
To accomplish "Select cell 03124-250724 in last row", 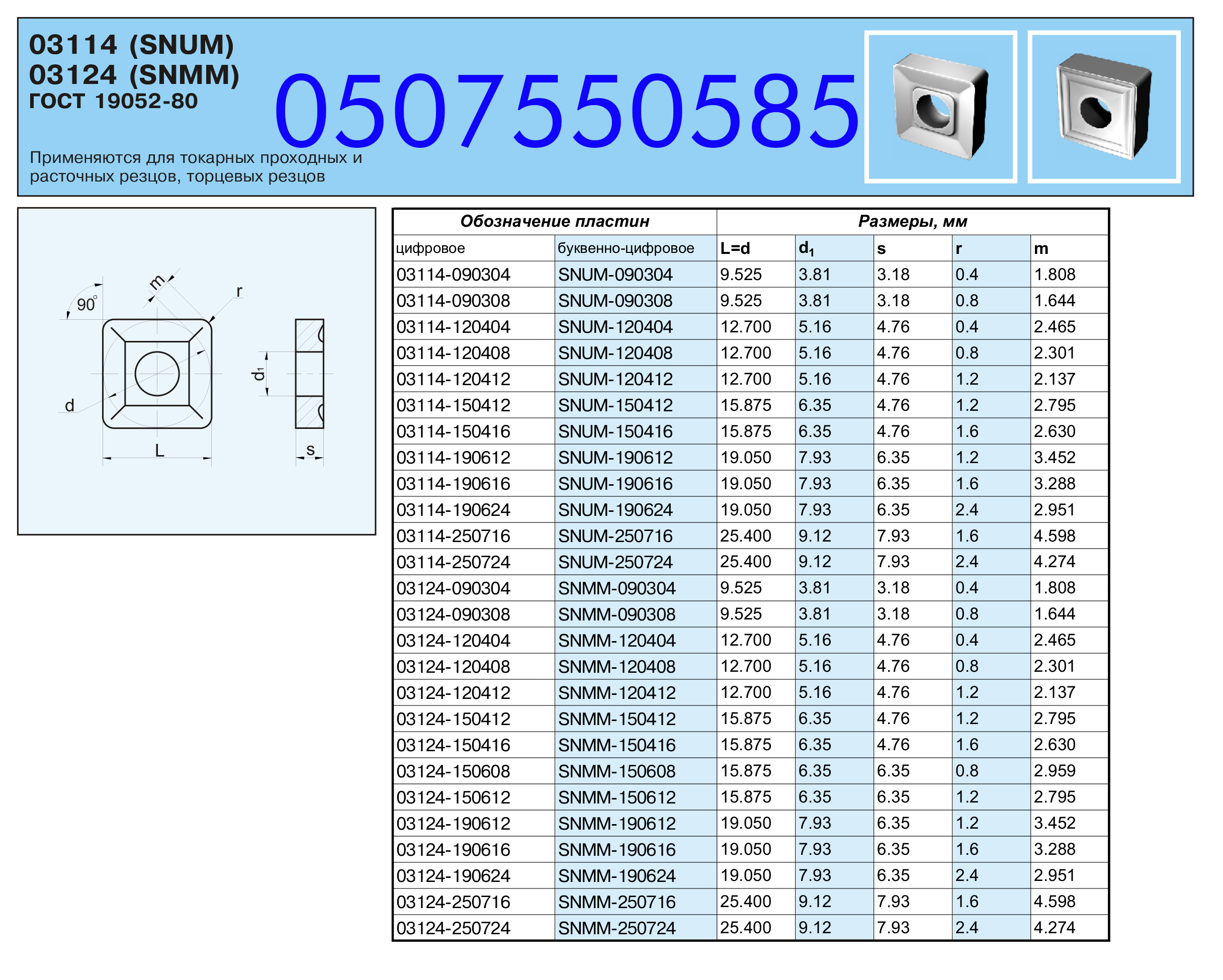I will point(453,928).
